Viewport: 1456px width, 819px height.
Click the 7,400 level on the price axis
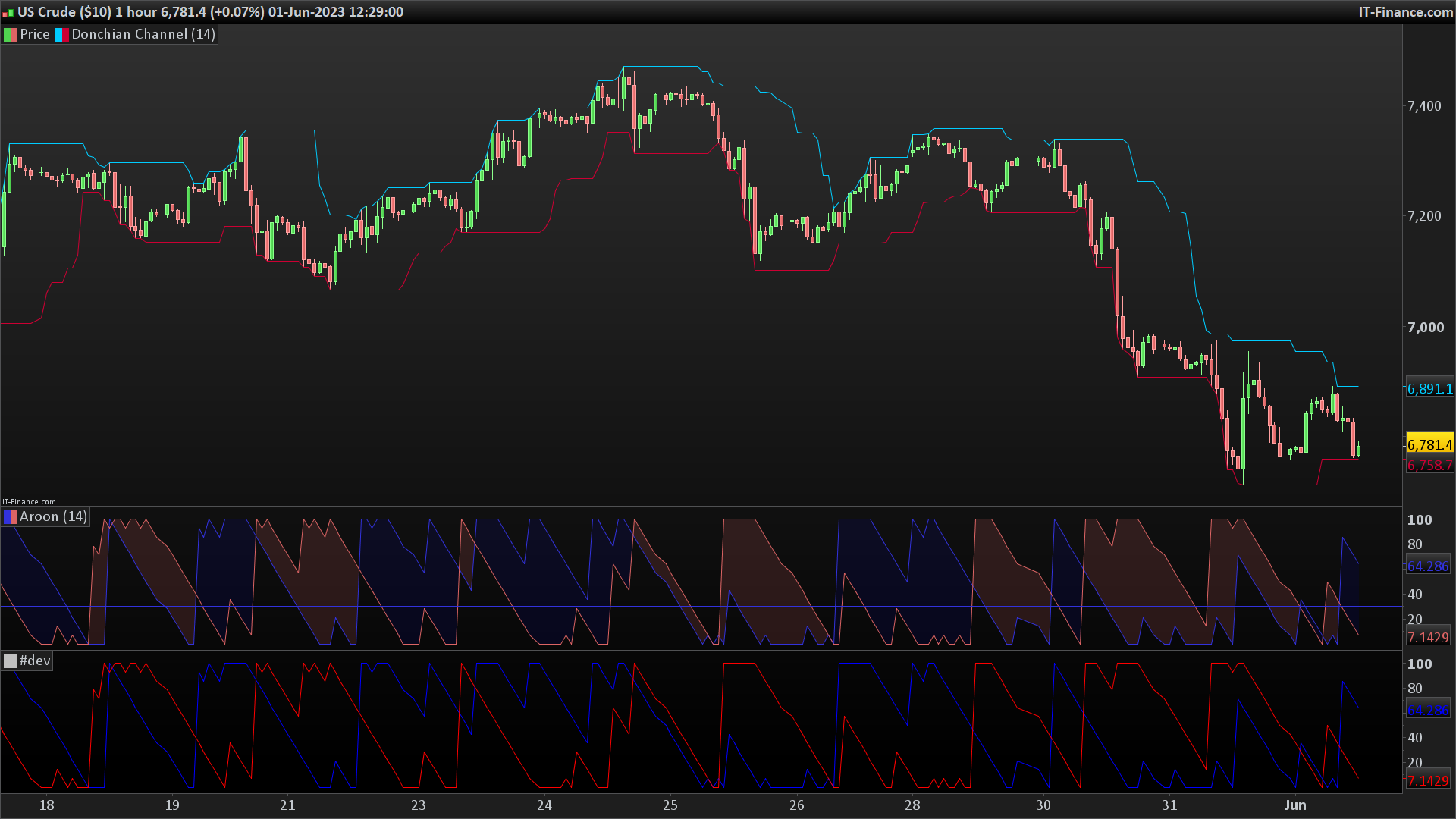click(x=1424, y=106)
